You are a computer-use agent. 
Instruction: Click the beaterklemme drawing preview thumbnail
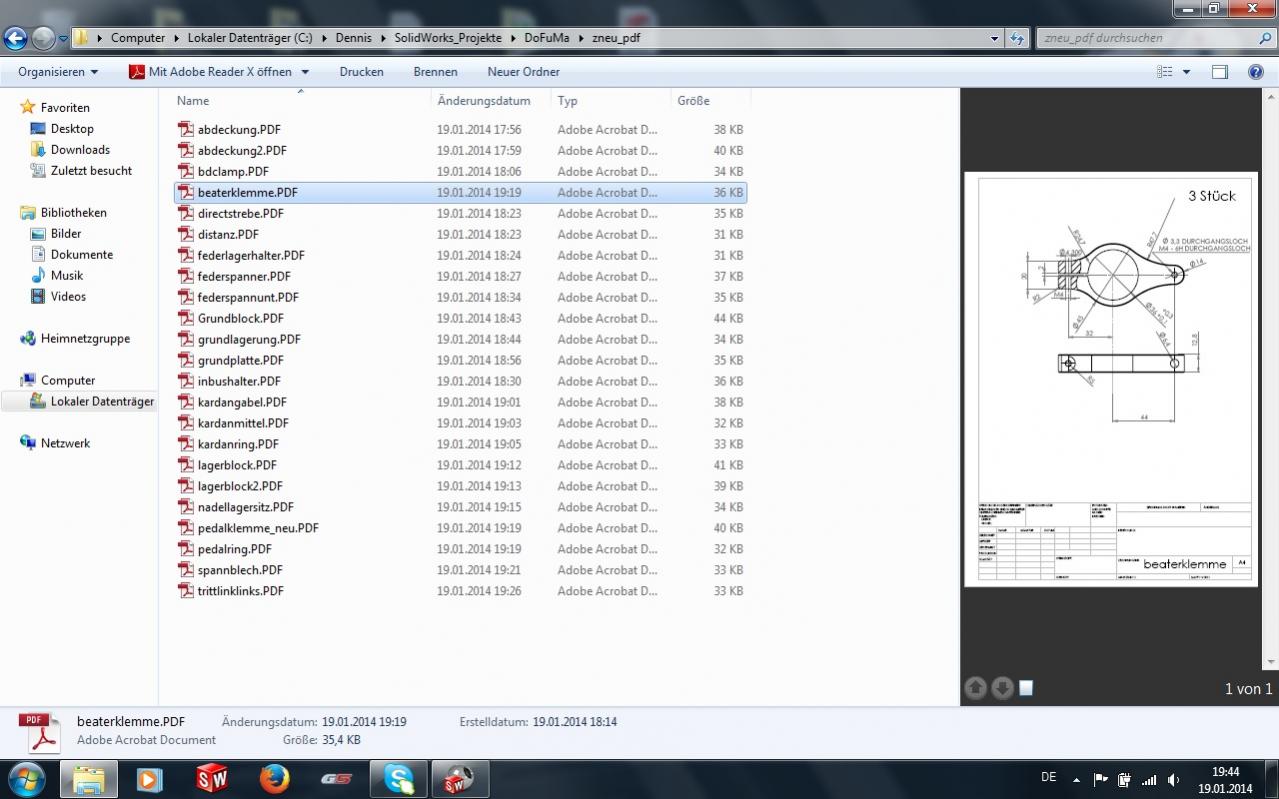point(1113,380)
